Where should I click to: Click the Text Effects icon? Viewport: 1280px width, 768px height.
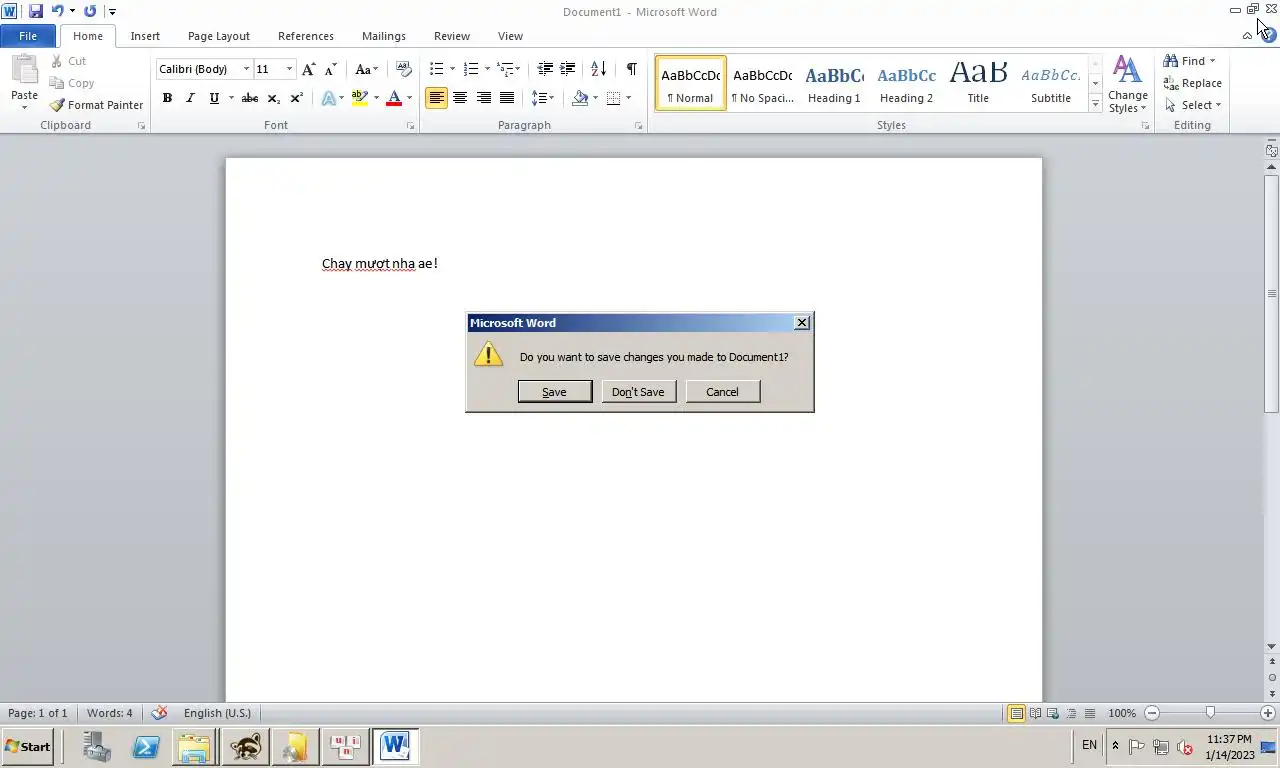coord(328,98)
